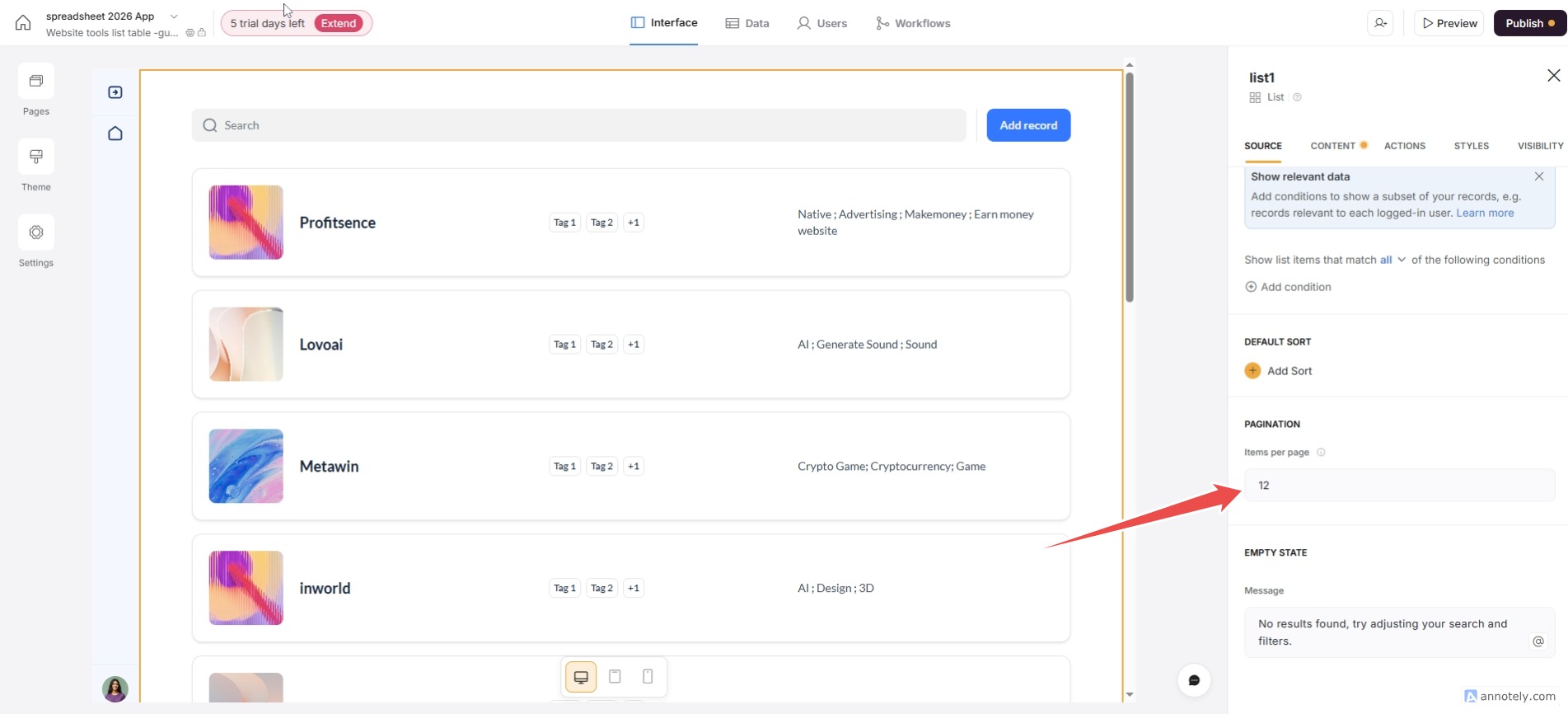Open the STYLES tab in list panel

1471,146
